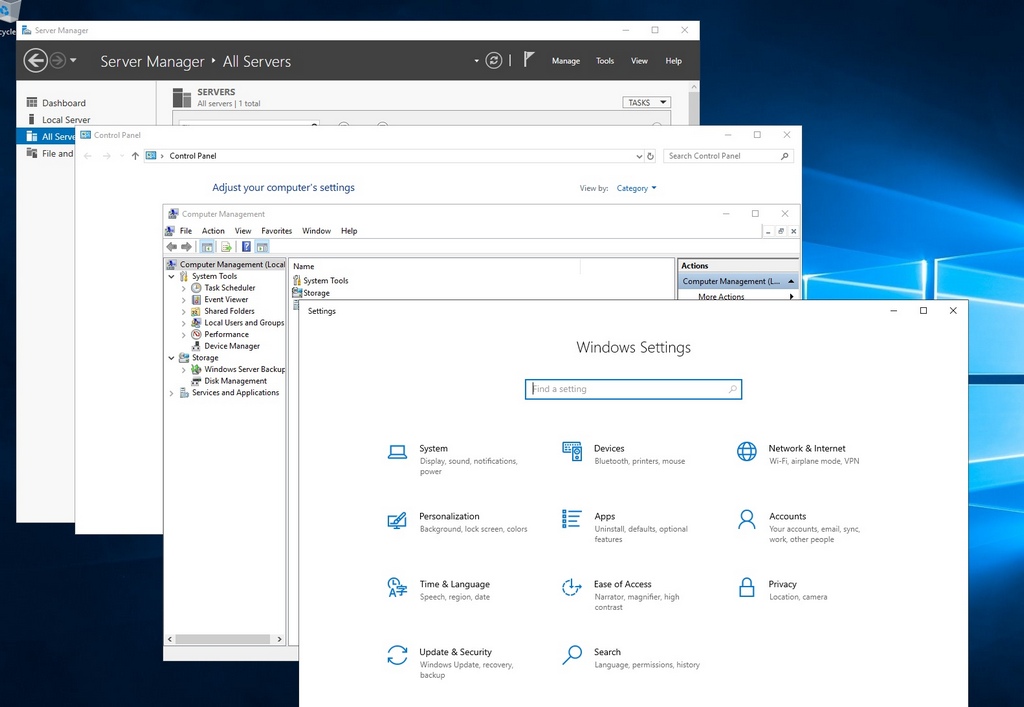Select Disk Management tree item
The width and height of the screenshot is (1024, 707).
(x=234, y=381)
